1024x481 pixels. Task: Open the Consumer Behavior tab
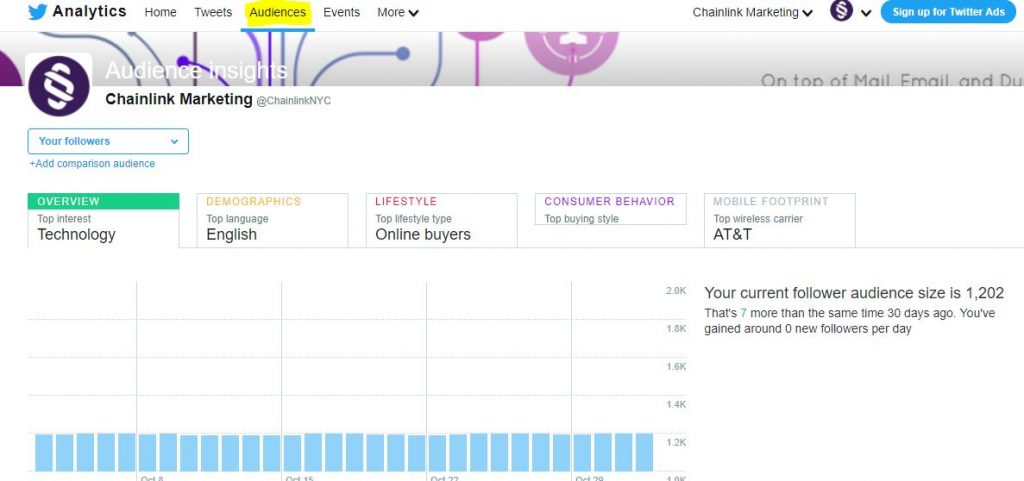tap(610, 209)
